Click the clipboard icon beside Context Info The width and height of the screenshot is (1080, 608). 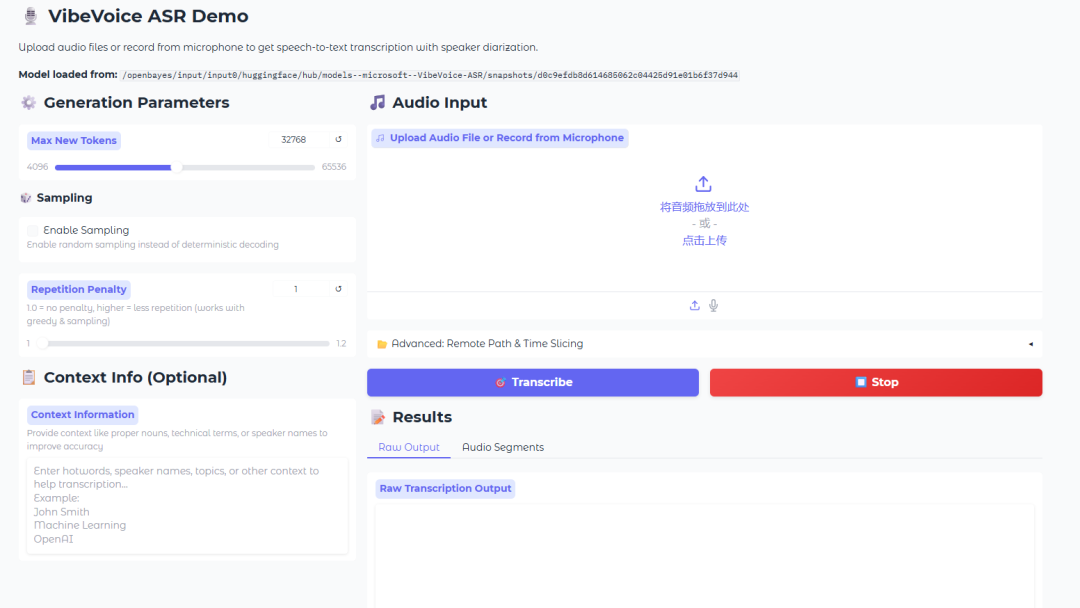28,377
